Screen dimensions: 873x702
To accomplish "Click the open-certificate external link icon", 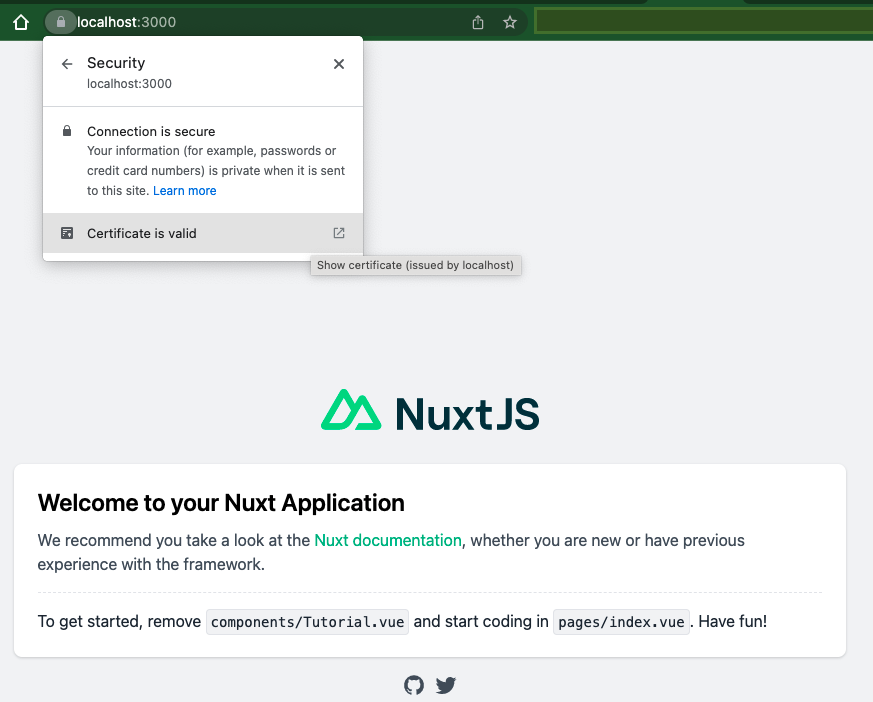I will pos(339,233).
